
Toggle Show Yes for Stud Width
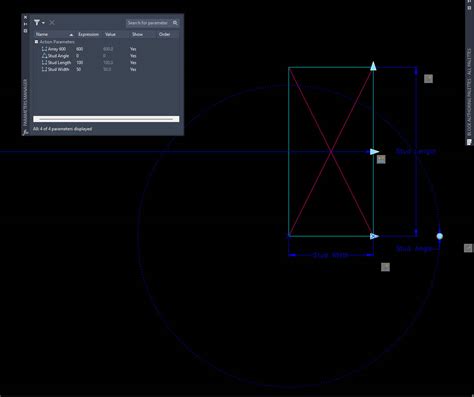point(133,69)
